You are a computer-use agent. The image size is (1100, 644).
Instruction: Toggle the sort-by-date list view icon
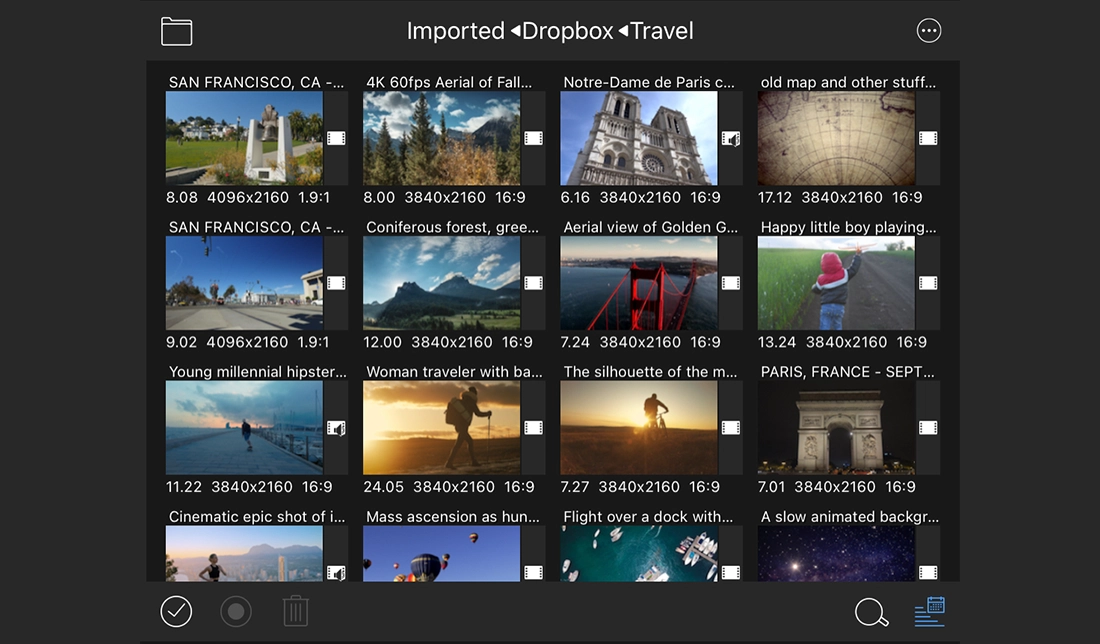click(x=930, y=611)
